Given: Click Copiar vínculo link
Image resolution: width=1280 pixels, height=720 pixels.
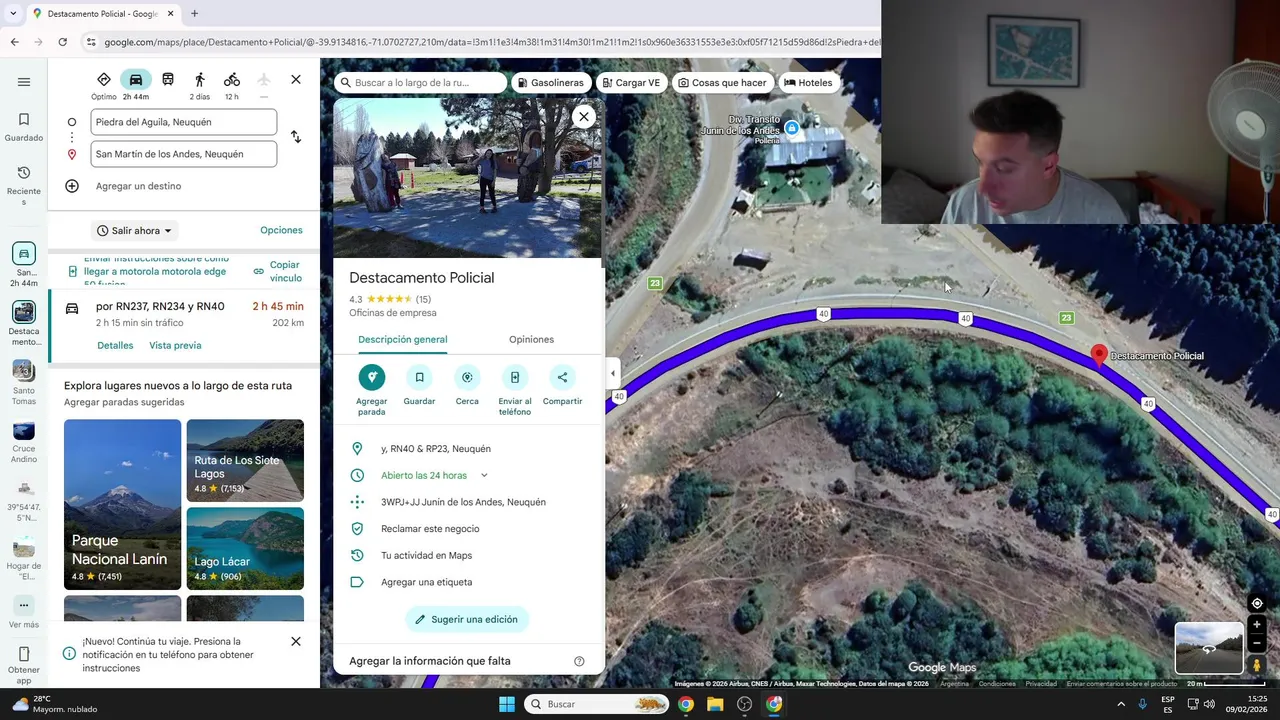Looking at the screenshot, I should click(277, 271).
